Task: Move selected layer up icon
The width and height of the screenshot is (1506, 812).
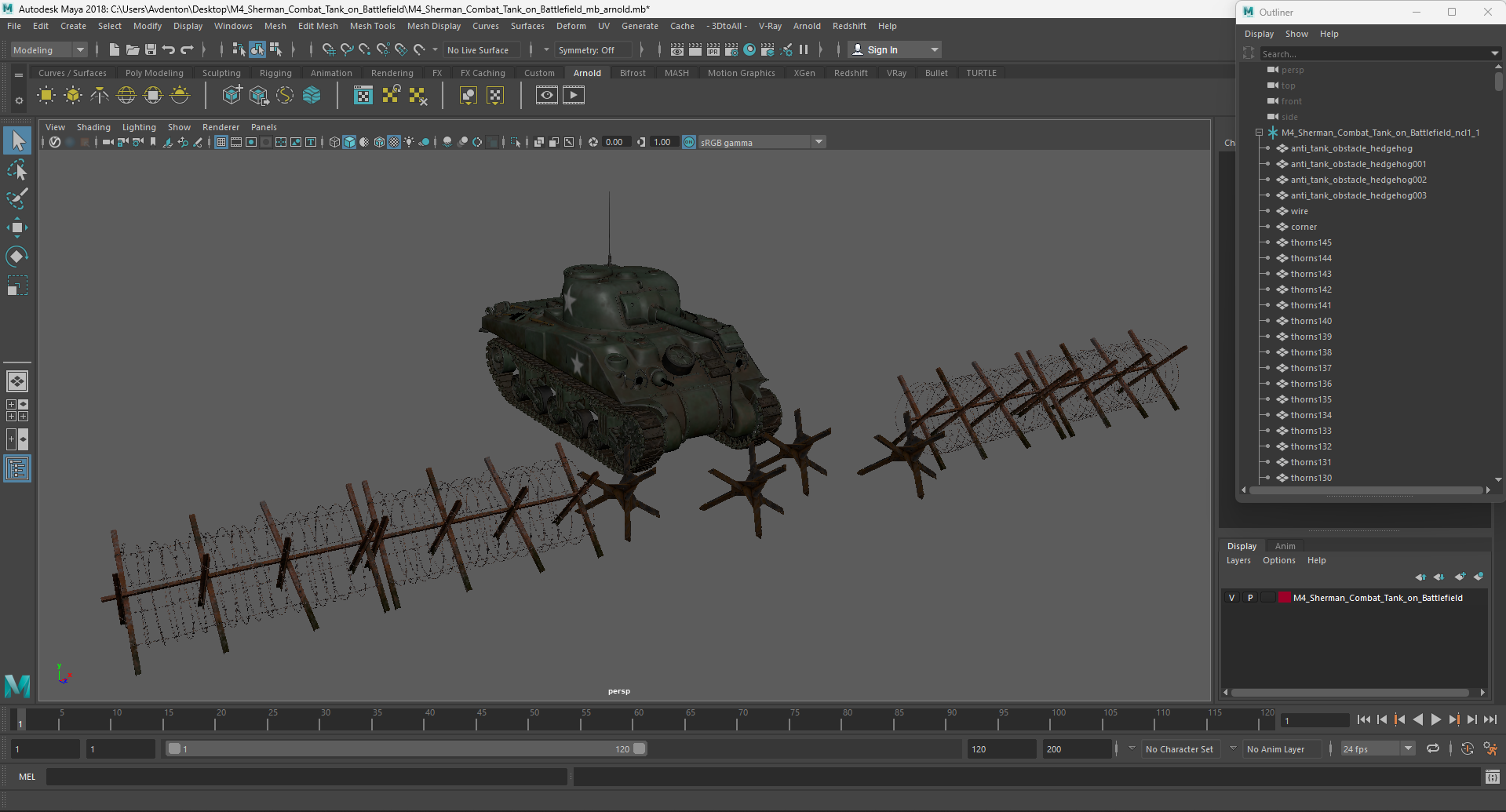Action: click(x=1420, y=577)
